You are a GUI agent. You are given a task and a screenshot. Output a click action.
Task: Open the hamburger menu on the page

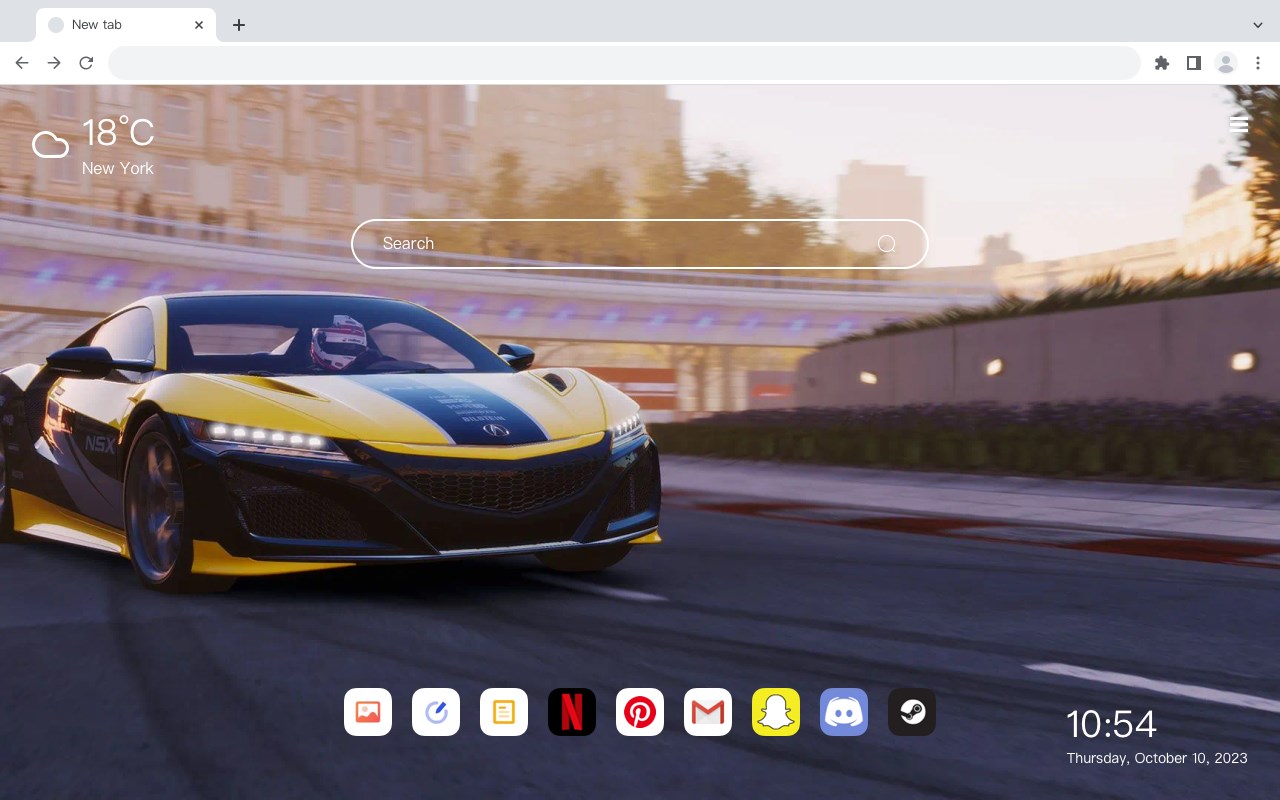tap(1239, 124)
